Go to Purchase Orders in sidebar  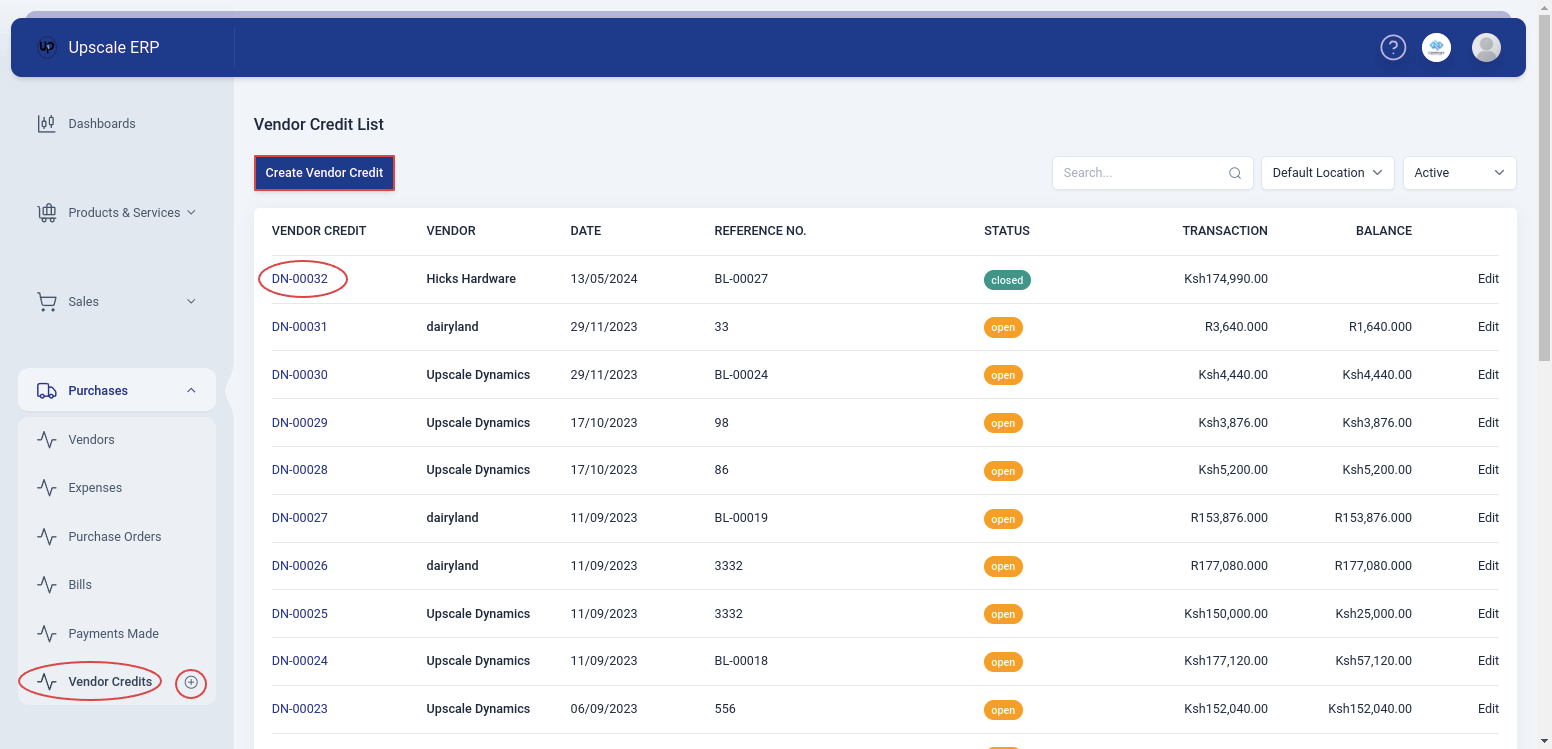click(x=114, y=537)
